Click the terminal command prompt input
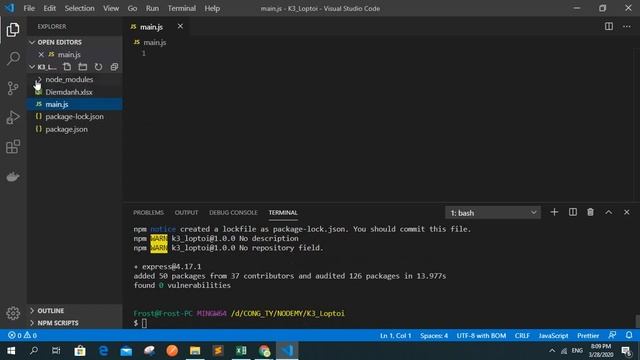Screen dimensions: 640x360 click(144, 323)
